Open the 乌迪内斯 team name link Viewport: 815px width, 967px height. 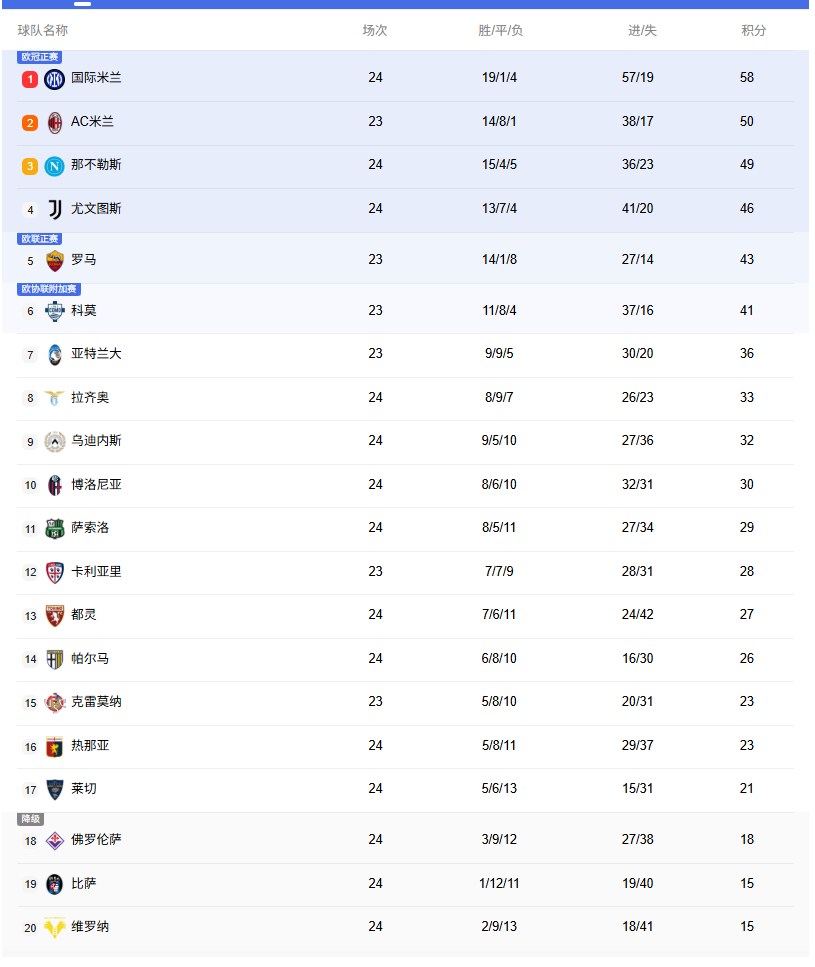(x=96, y=441)
